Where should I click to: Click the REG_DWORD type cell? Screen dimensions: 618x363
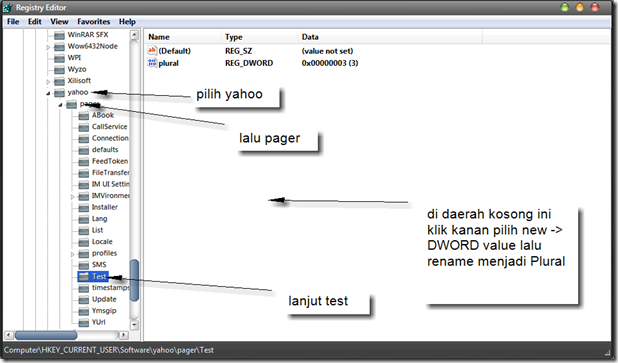click(249, 63)
